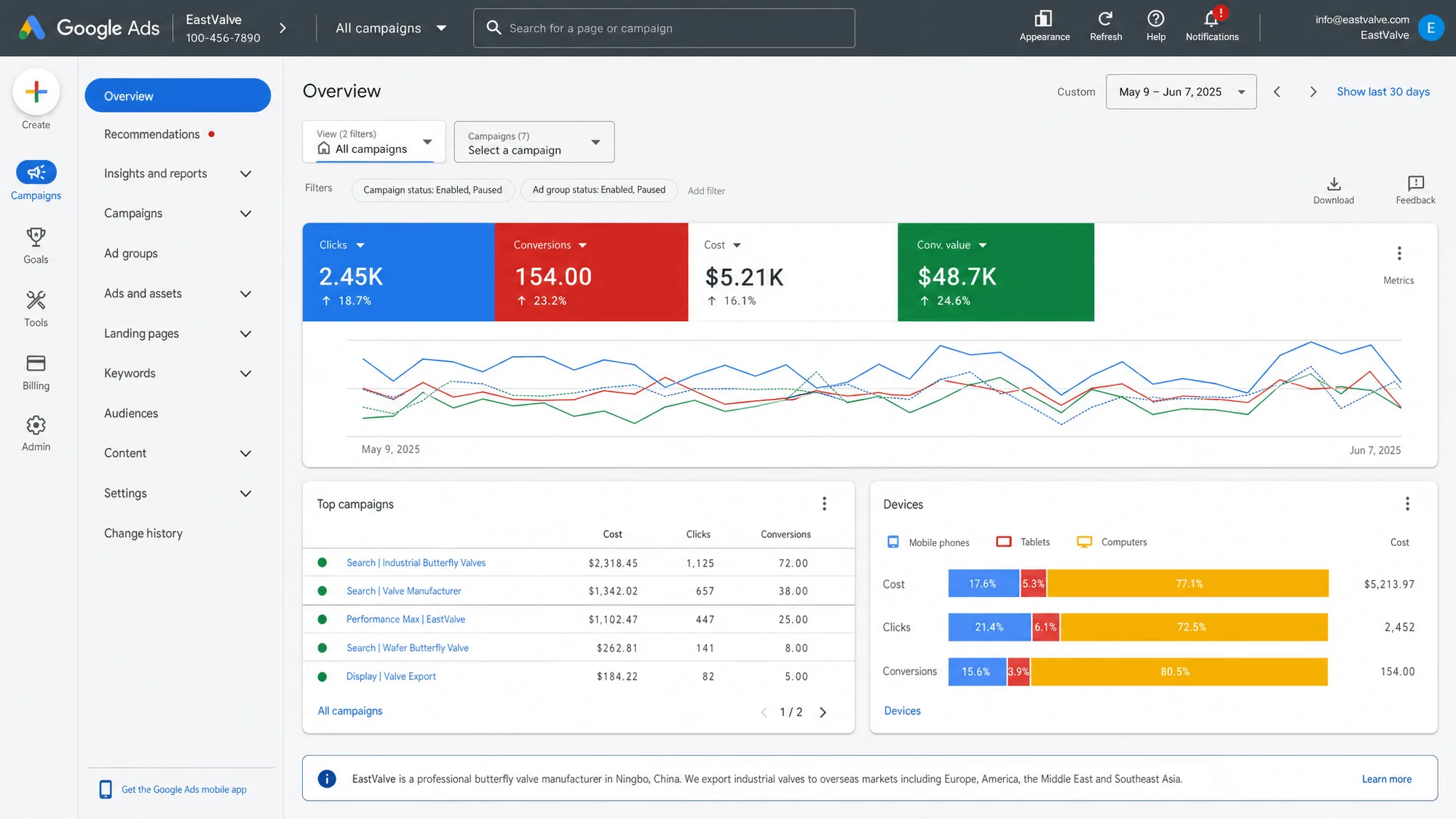1456x819 pixels.
Task: Open Change history in sidebar
Action: click(x=143, y=533)
